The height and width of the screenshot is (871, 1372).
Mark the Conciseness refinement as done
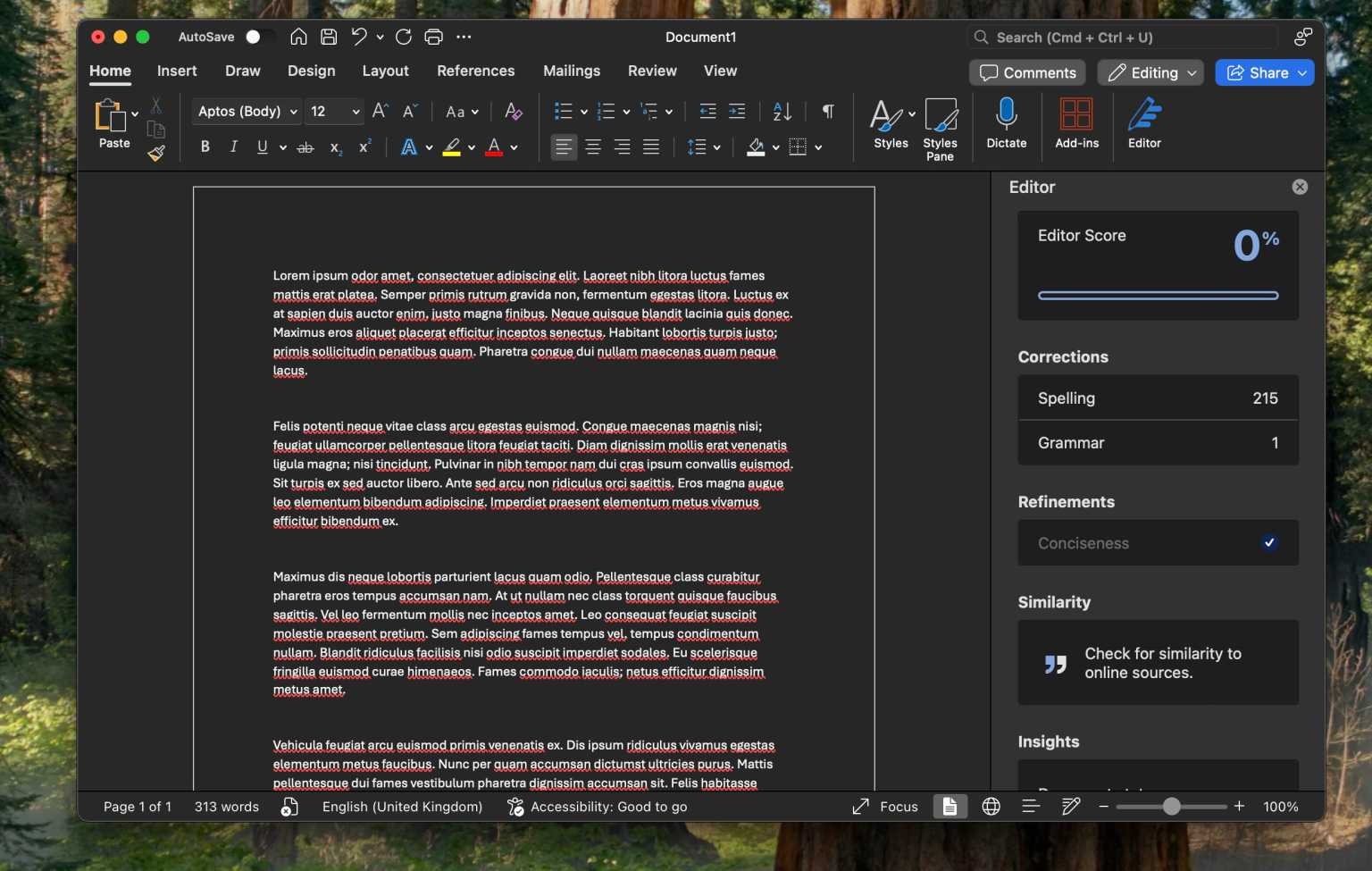(x=1269, y=542)
